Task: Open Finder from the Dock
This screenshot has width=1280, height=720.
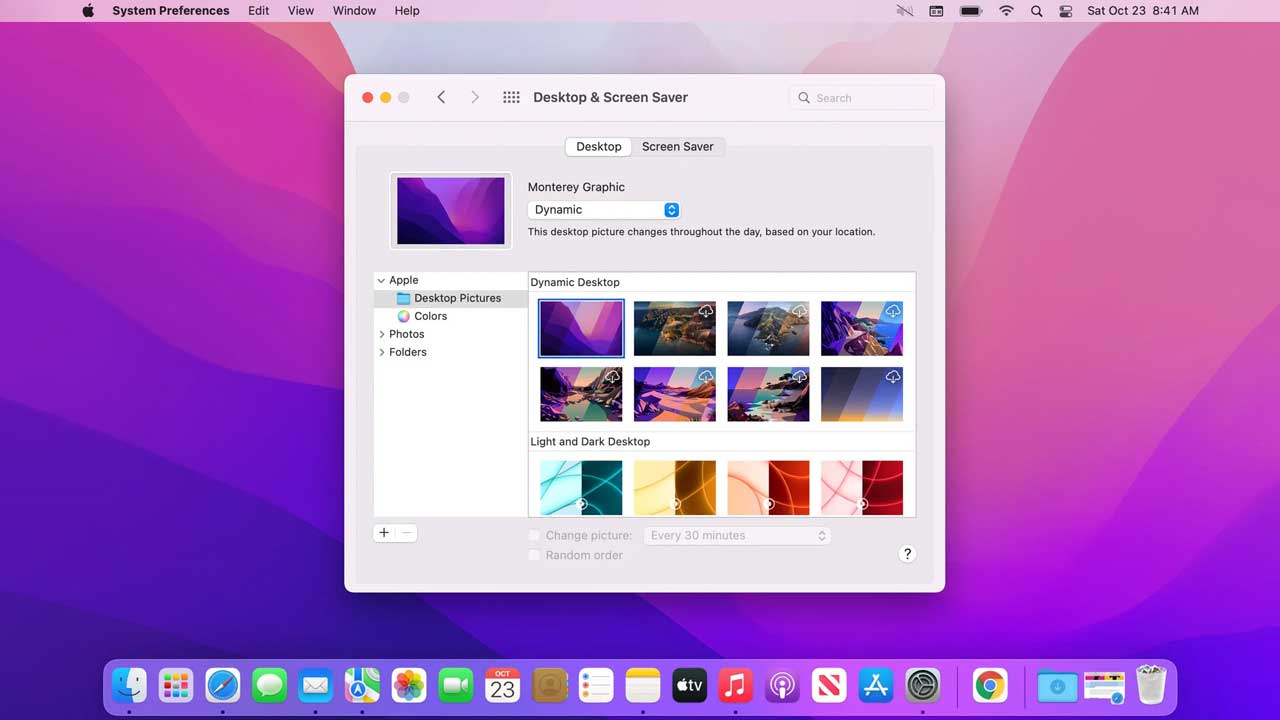Action: [x=129, y=685]
